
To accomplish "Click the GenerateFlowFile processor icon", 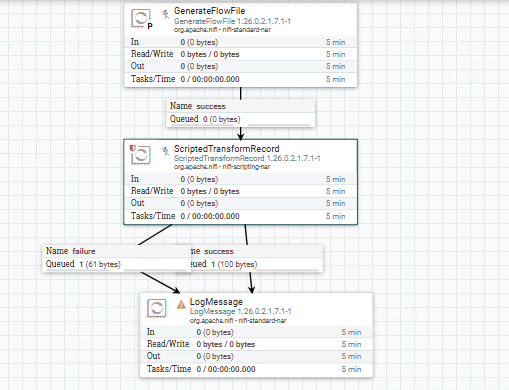I will (x=141, y=18).
